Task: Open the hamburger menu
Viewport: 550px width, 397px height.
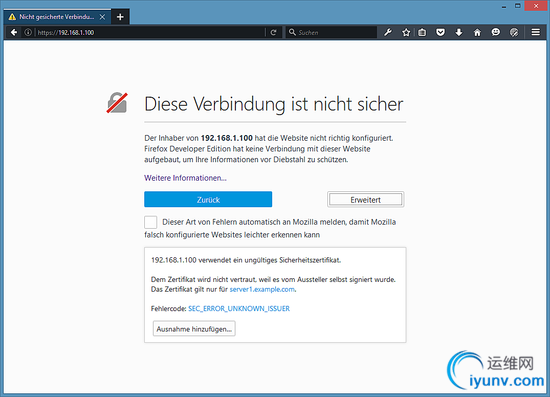Action: [536, 32]
